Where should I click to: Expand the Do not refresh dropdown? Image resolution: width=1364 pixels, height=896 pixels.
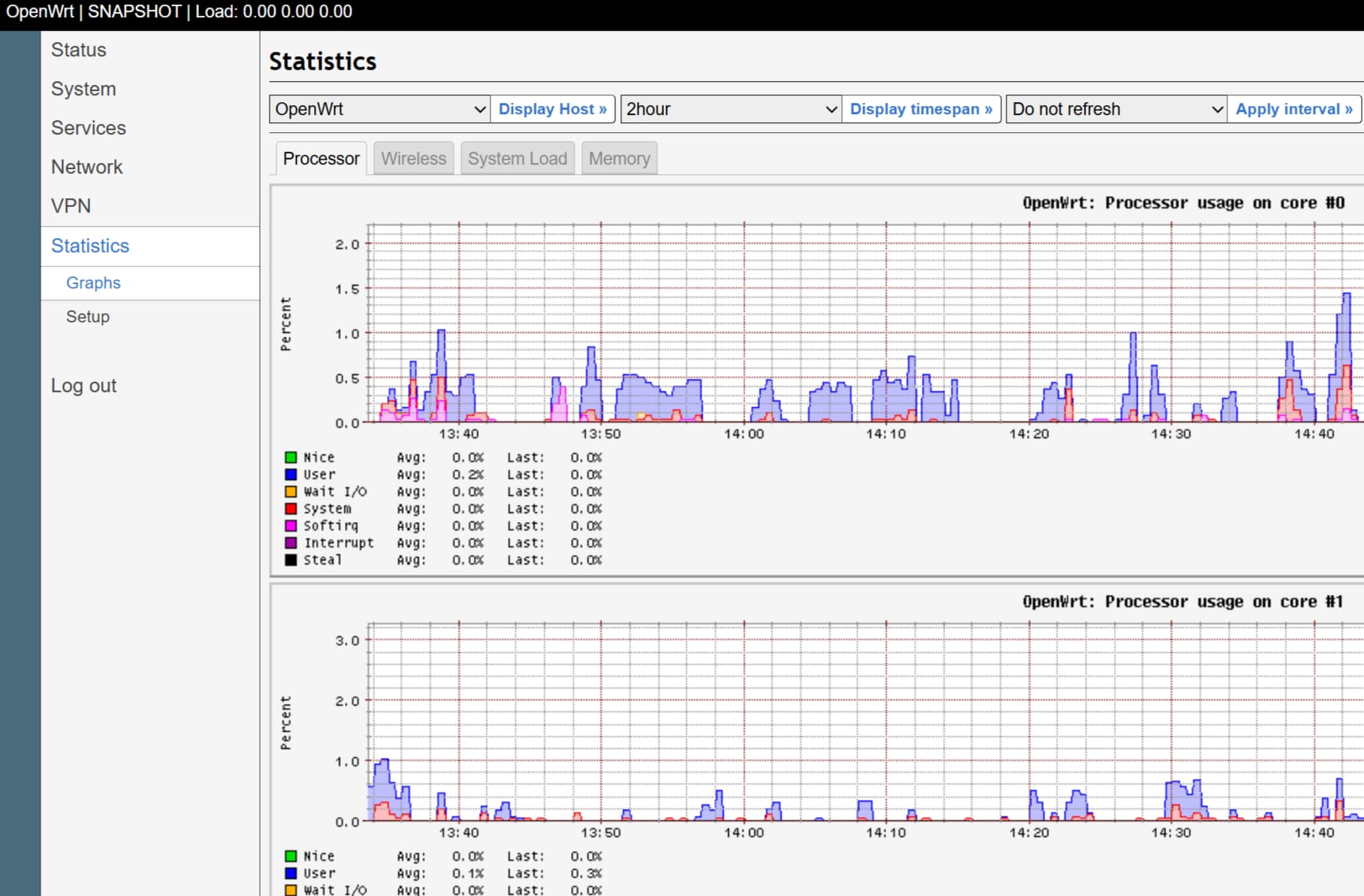(1116, 110)
